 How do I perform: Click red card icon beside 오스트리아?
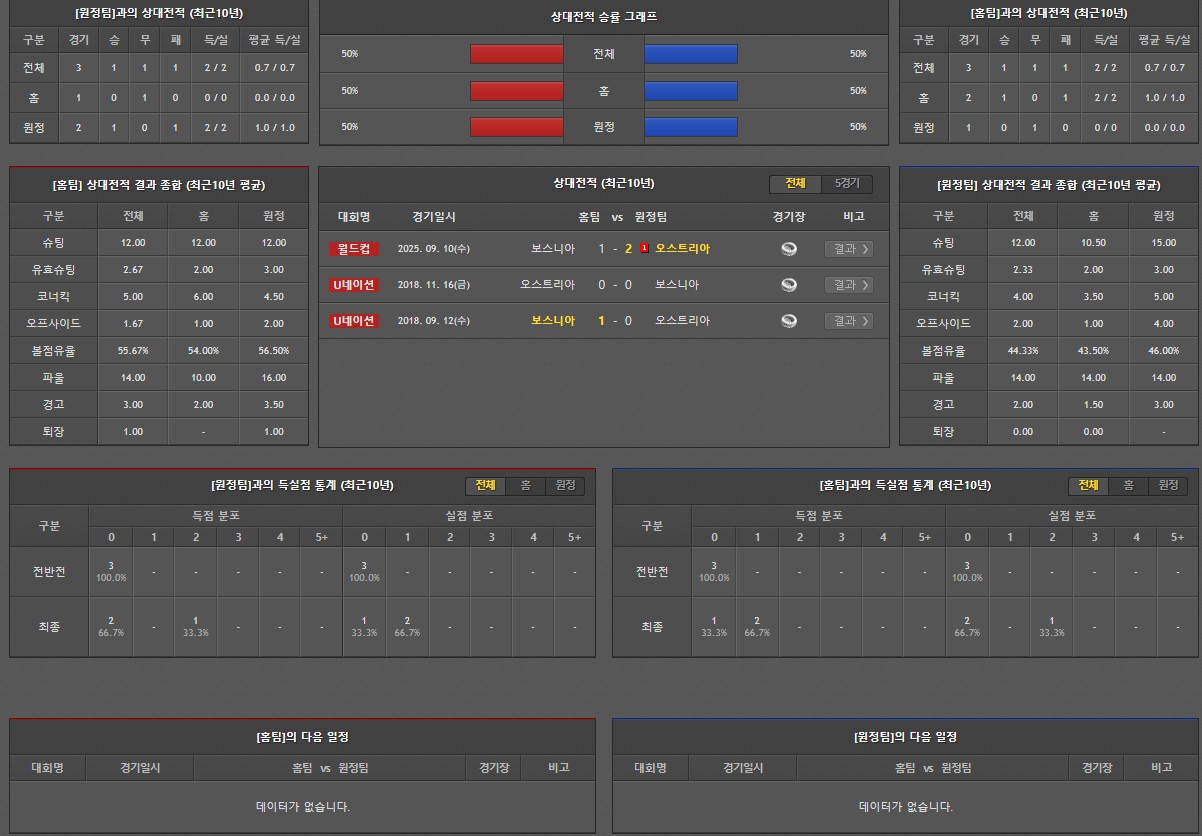click(x=645, y=249)
